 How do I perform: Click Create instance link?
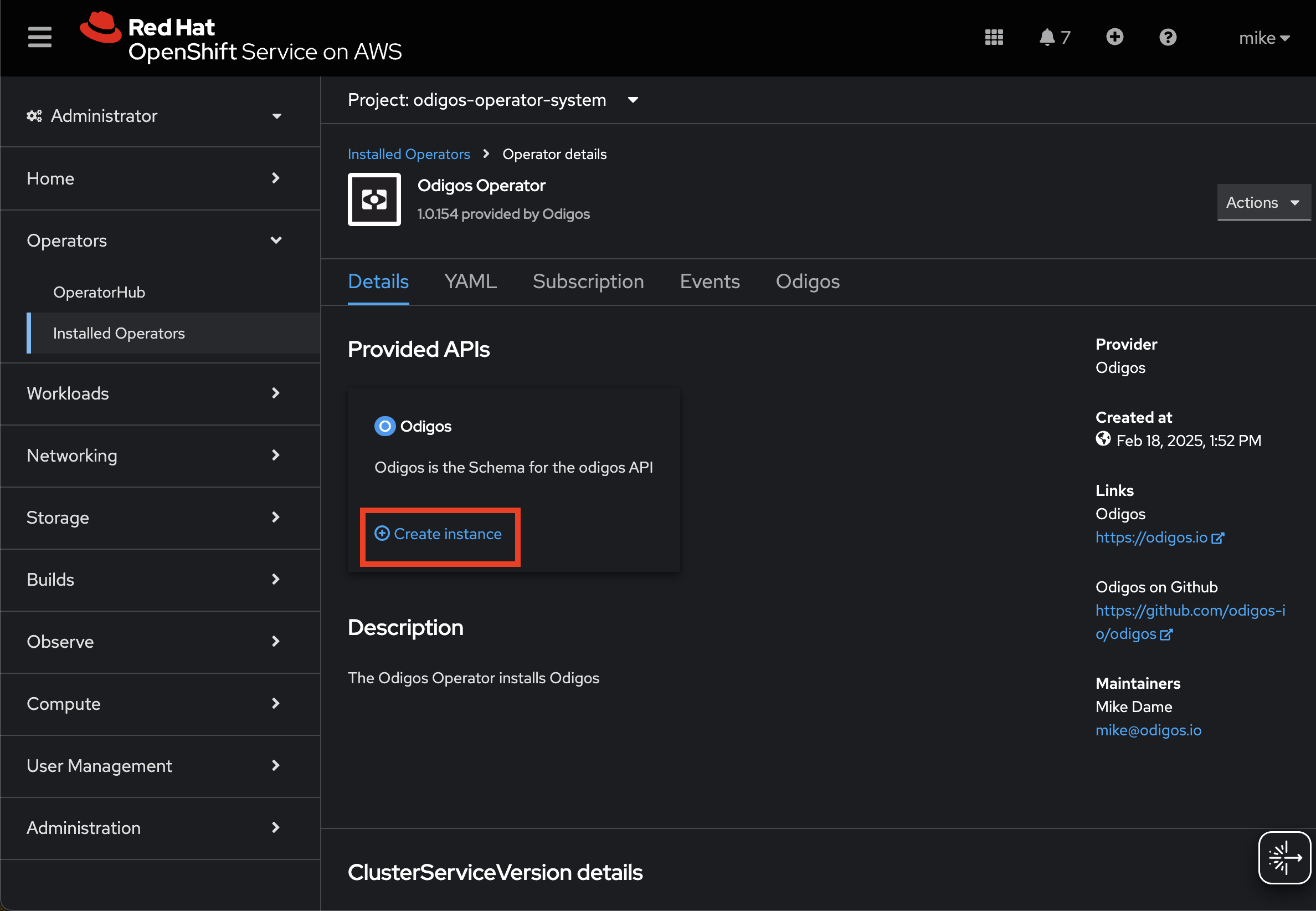tap(438, 534)
